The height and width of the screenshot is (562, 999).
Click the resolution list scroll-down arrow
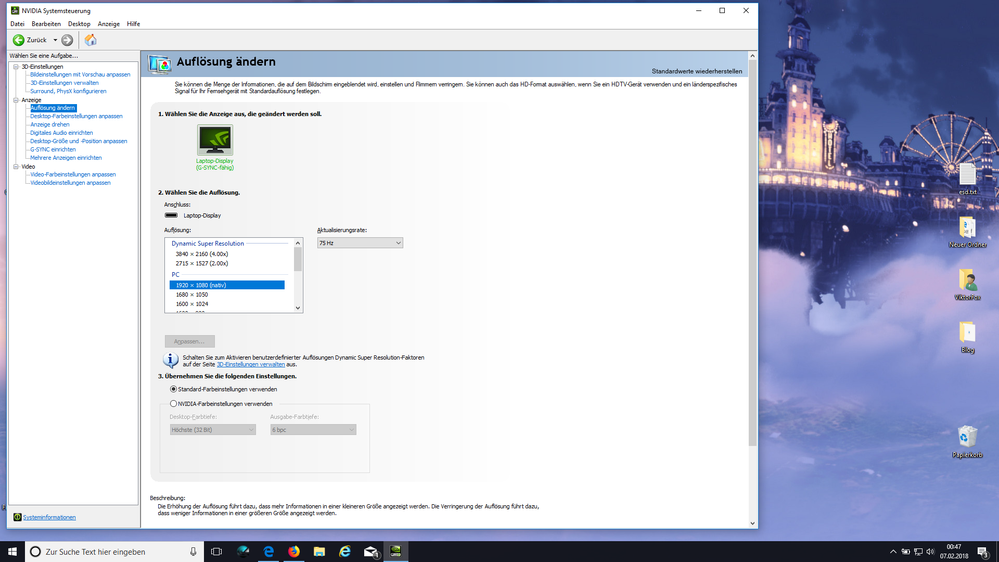tap(298, 308)
